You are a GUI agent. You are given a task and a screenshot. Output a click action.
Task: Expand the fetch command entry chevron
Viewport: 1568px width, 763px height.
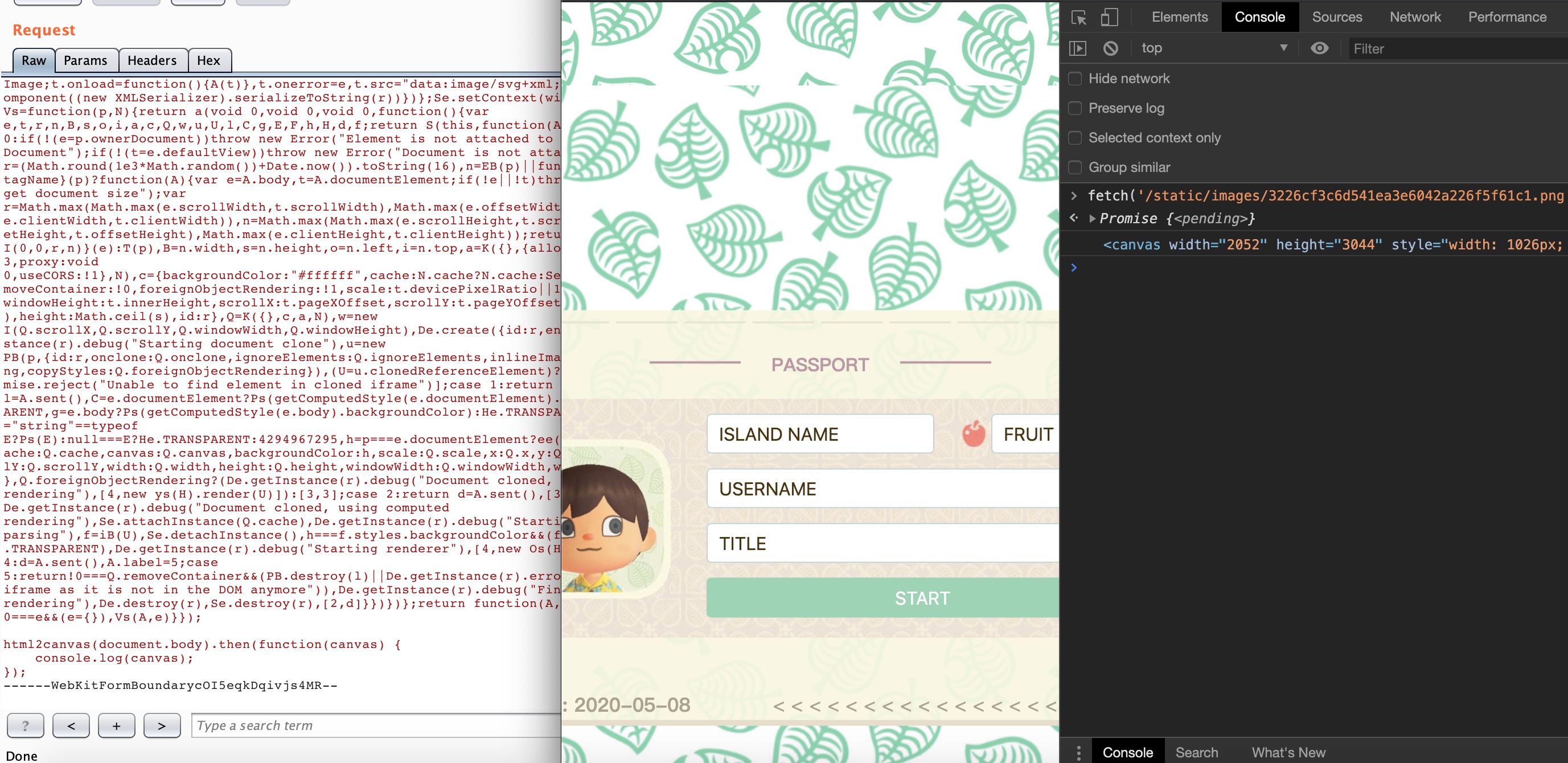click(1074, 195)
